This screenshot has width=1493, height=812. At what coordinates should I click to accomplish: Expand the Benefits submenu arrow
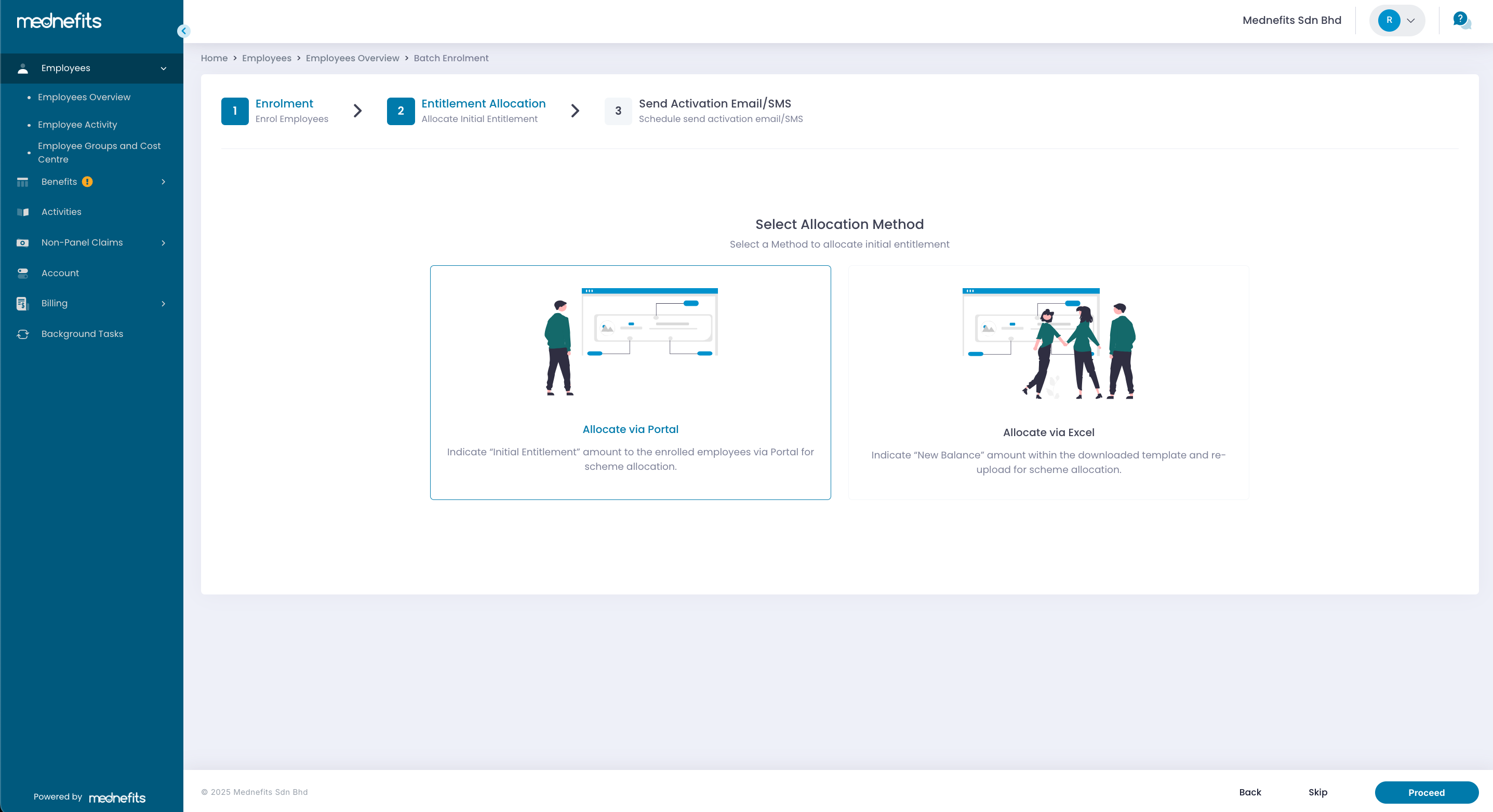(x=164, y=182)
